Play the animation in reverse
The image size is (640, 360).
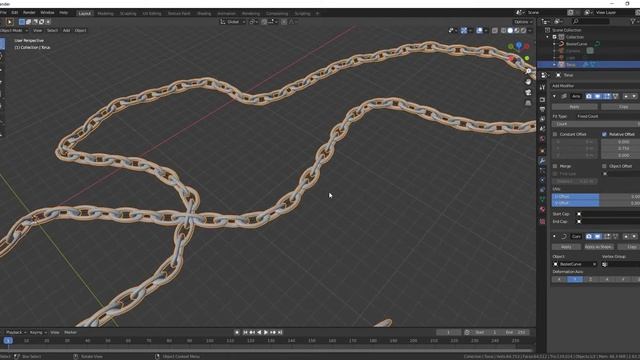259,332
